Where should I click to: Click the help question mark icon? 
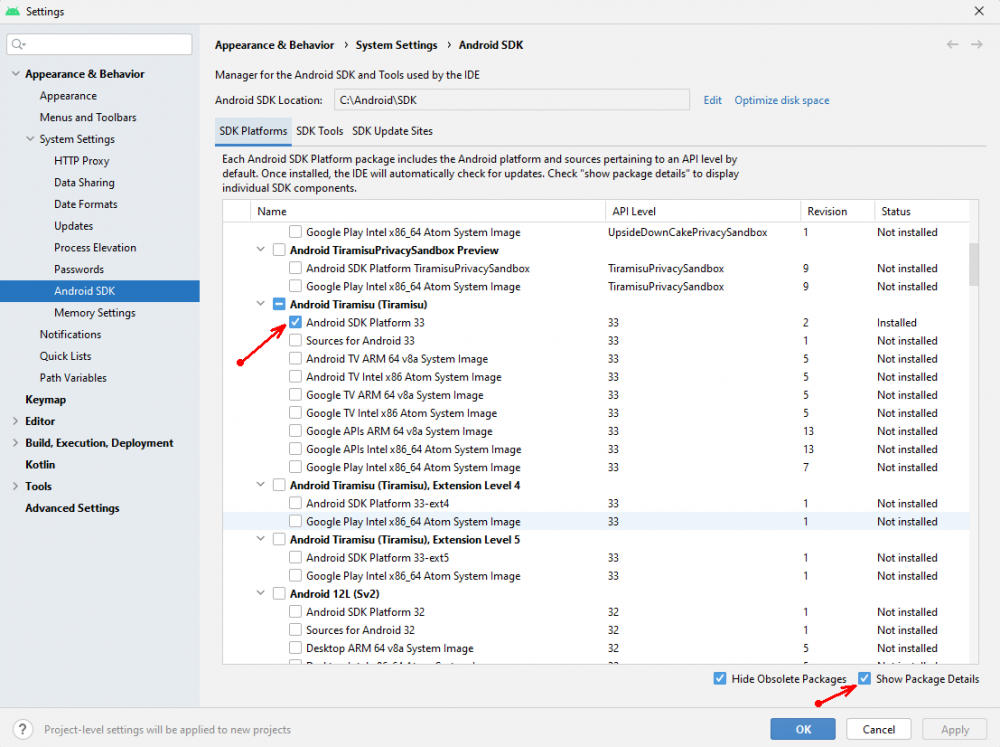[22, 729]
